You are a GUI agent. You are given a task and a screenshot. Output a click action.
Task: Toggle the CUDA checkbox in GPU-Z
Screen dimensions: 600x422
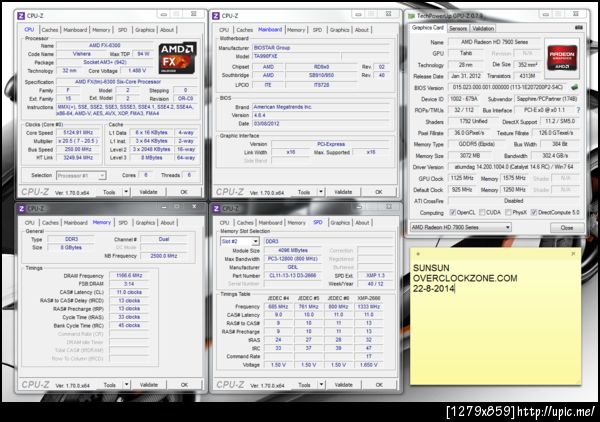point(482,212)
